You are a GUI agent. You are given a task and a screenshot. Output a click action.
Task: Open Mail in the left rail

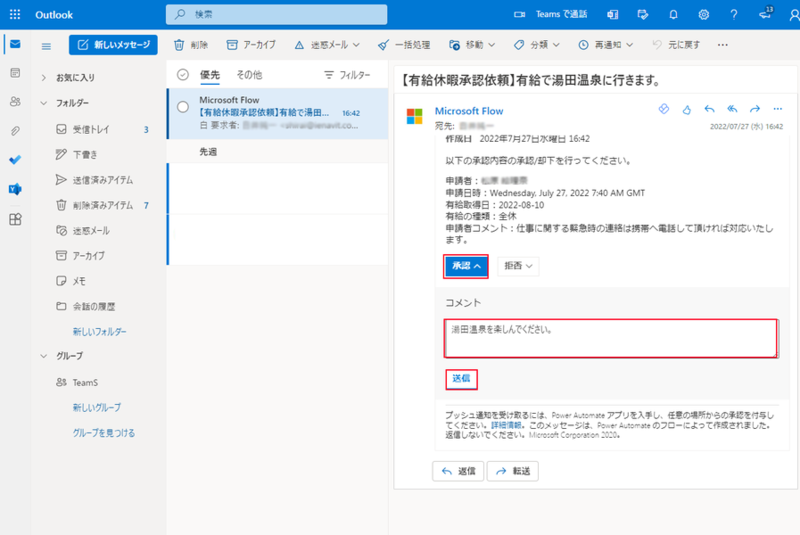click(15, 44)
